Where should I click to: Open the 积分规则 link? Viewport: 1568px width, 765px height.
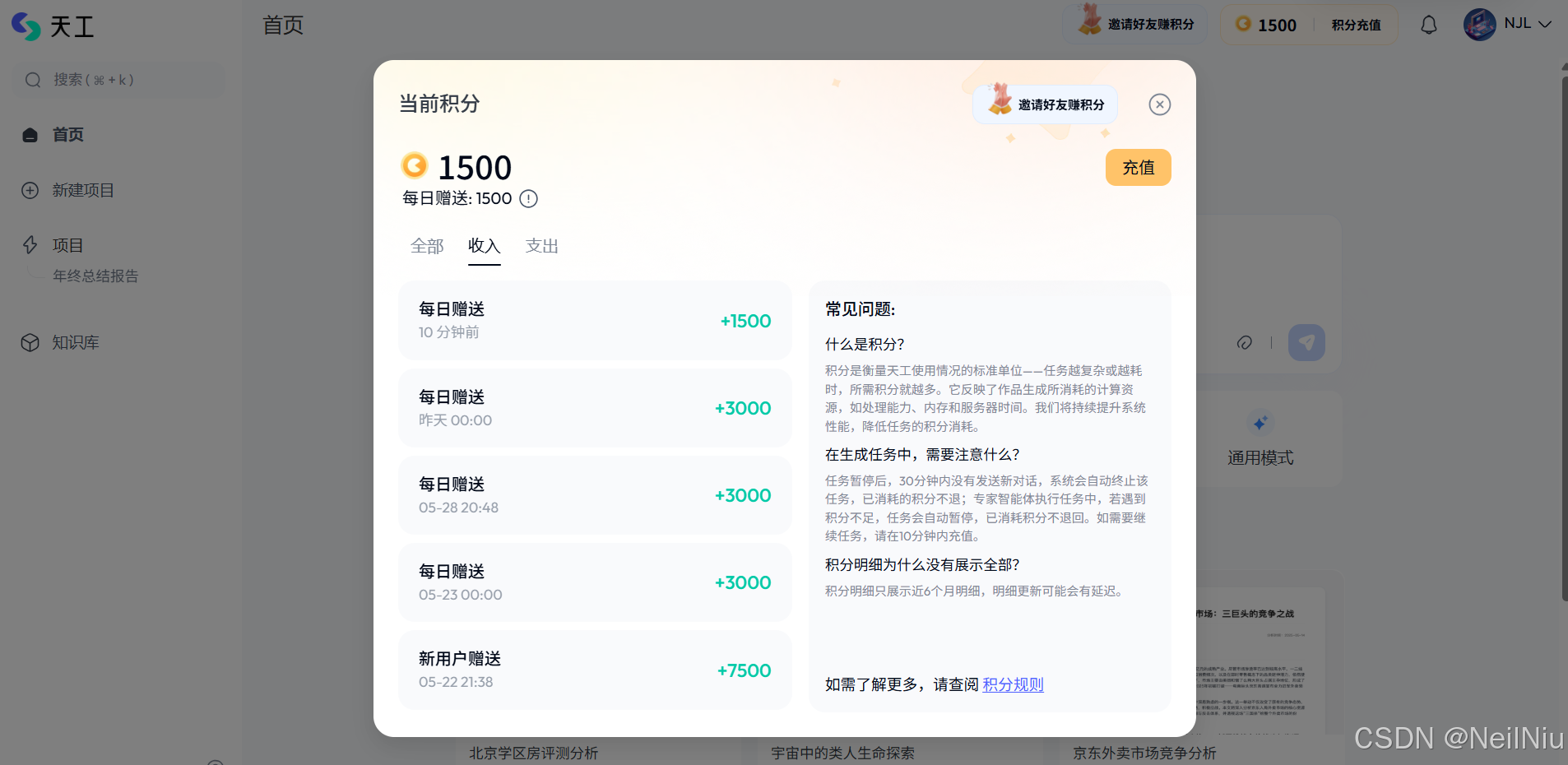(1013, 684)
